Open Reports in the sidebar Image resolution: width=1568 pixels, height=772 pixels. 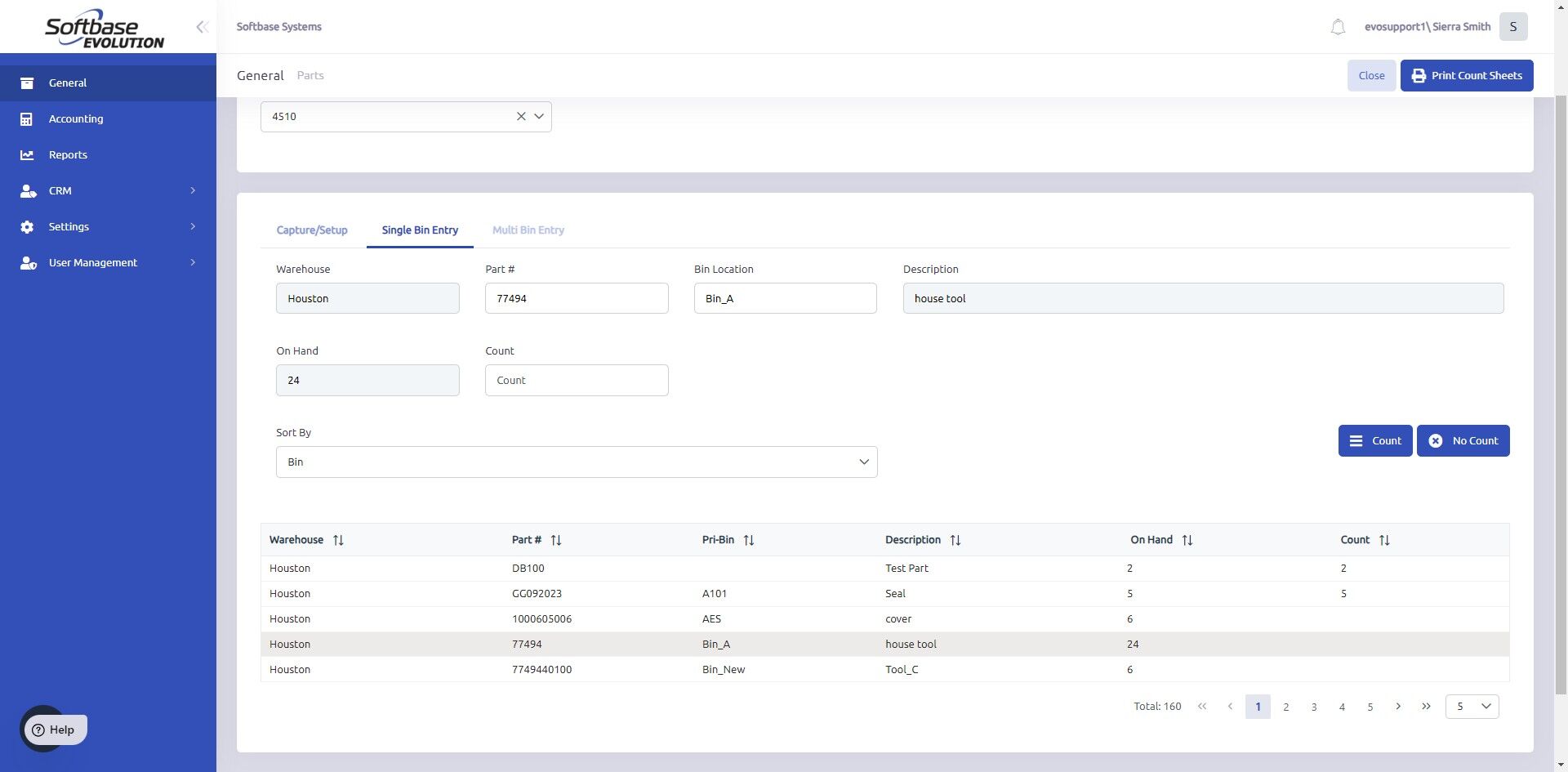[x=108, y=155]
